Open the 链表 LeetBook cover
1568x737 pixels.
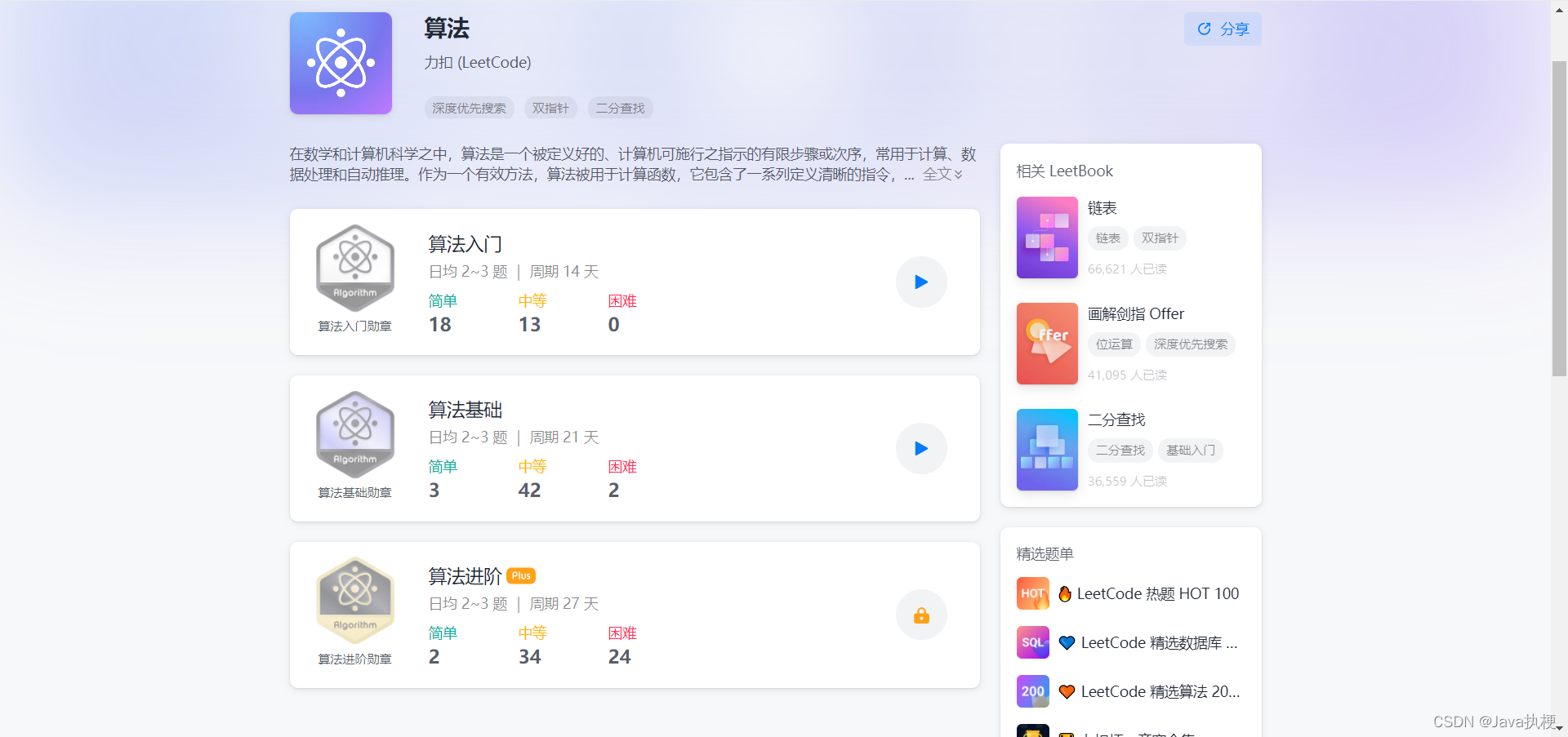click(1047, 238)
